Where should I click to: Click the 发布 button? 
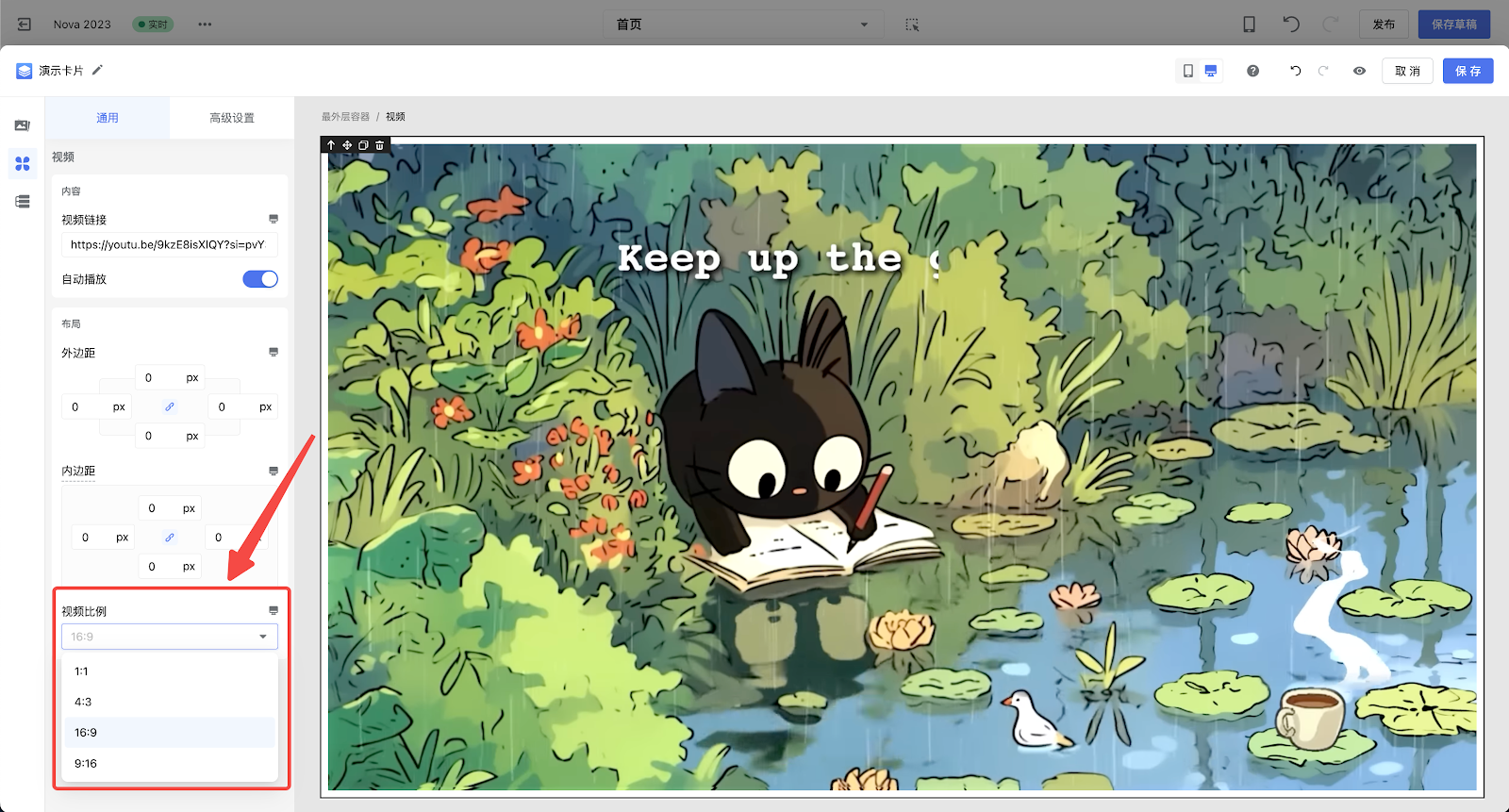(x=1384, y=25)
